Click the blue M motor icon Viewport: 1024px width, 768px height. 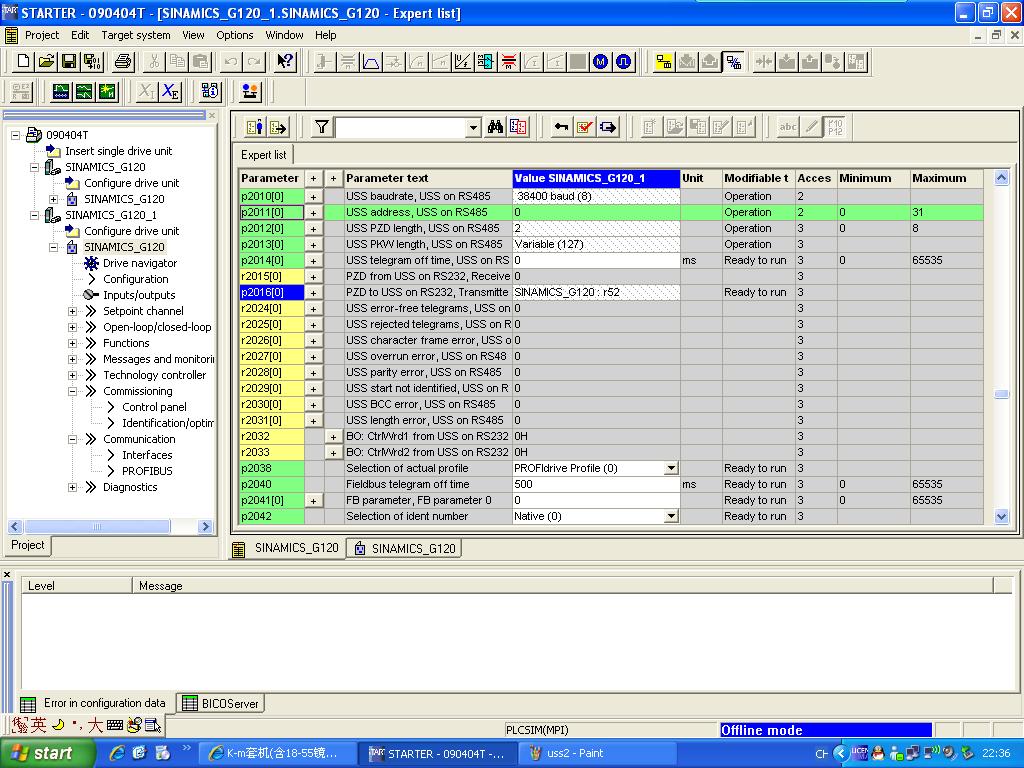(x=600, y=62)
